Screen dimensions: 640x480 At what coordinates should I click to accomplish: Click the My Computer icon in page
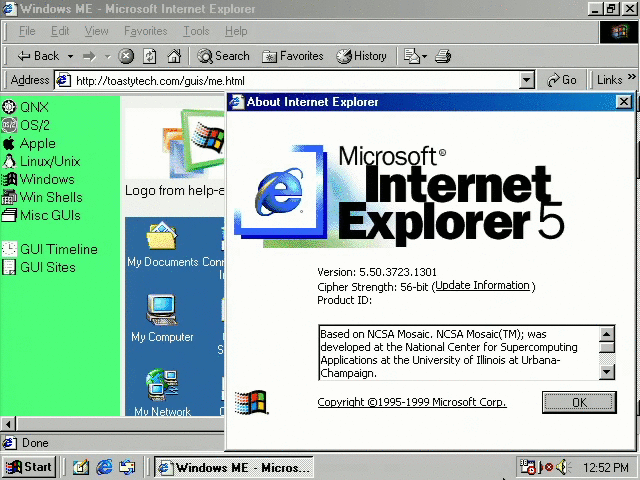click(162, 309)
